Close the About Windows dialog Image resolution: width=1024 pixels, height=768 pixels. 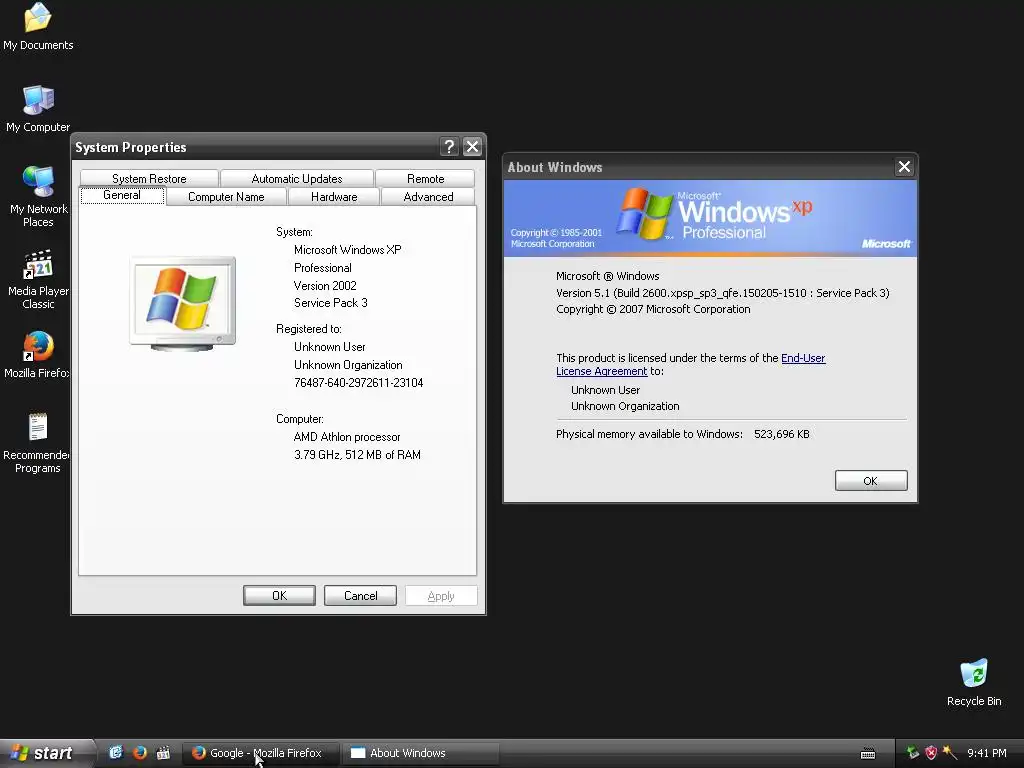point(904,167)
